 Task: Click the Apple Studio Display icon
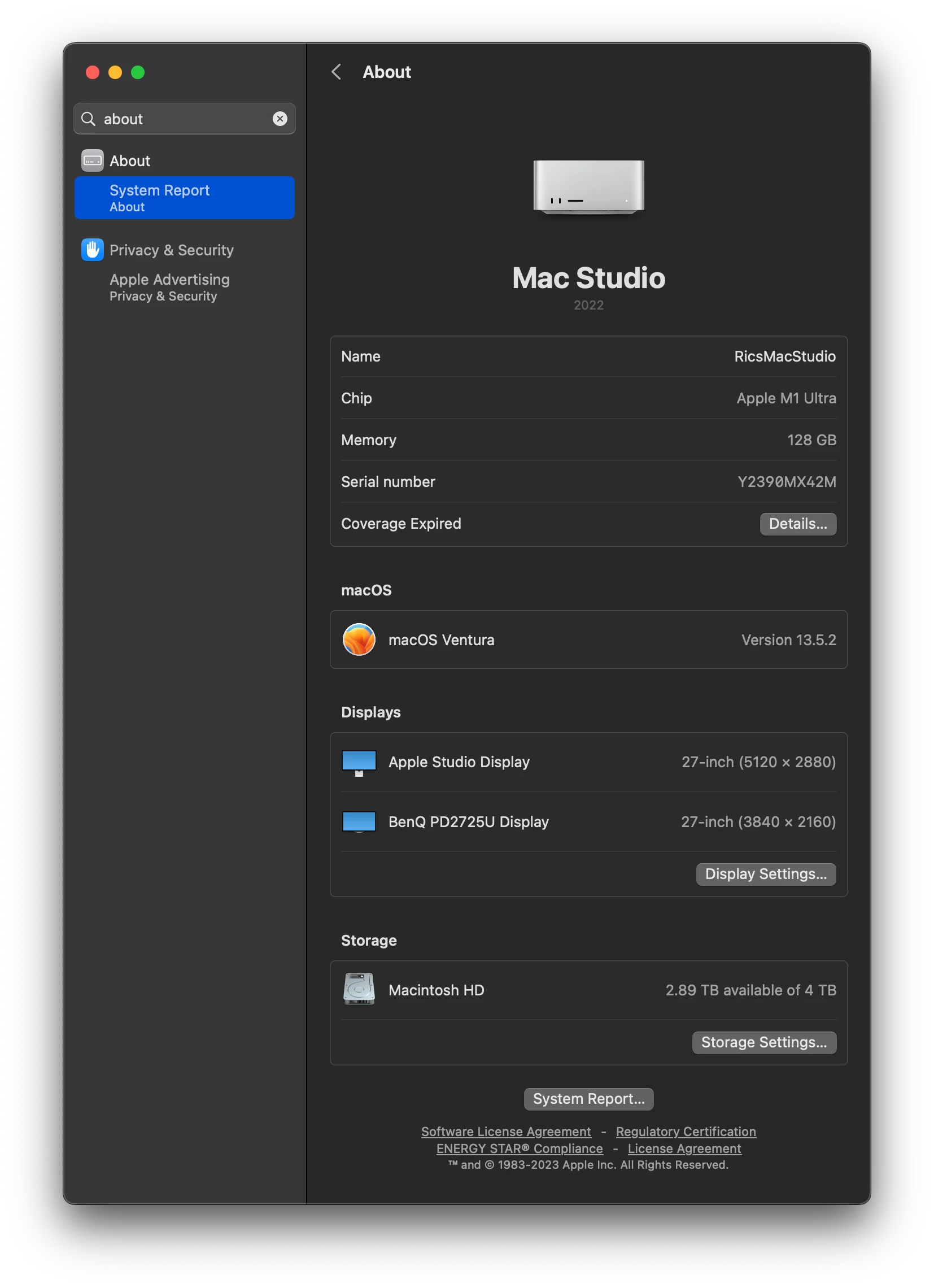pos(359,763)
